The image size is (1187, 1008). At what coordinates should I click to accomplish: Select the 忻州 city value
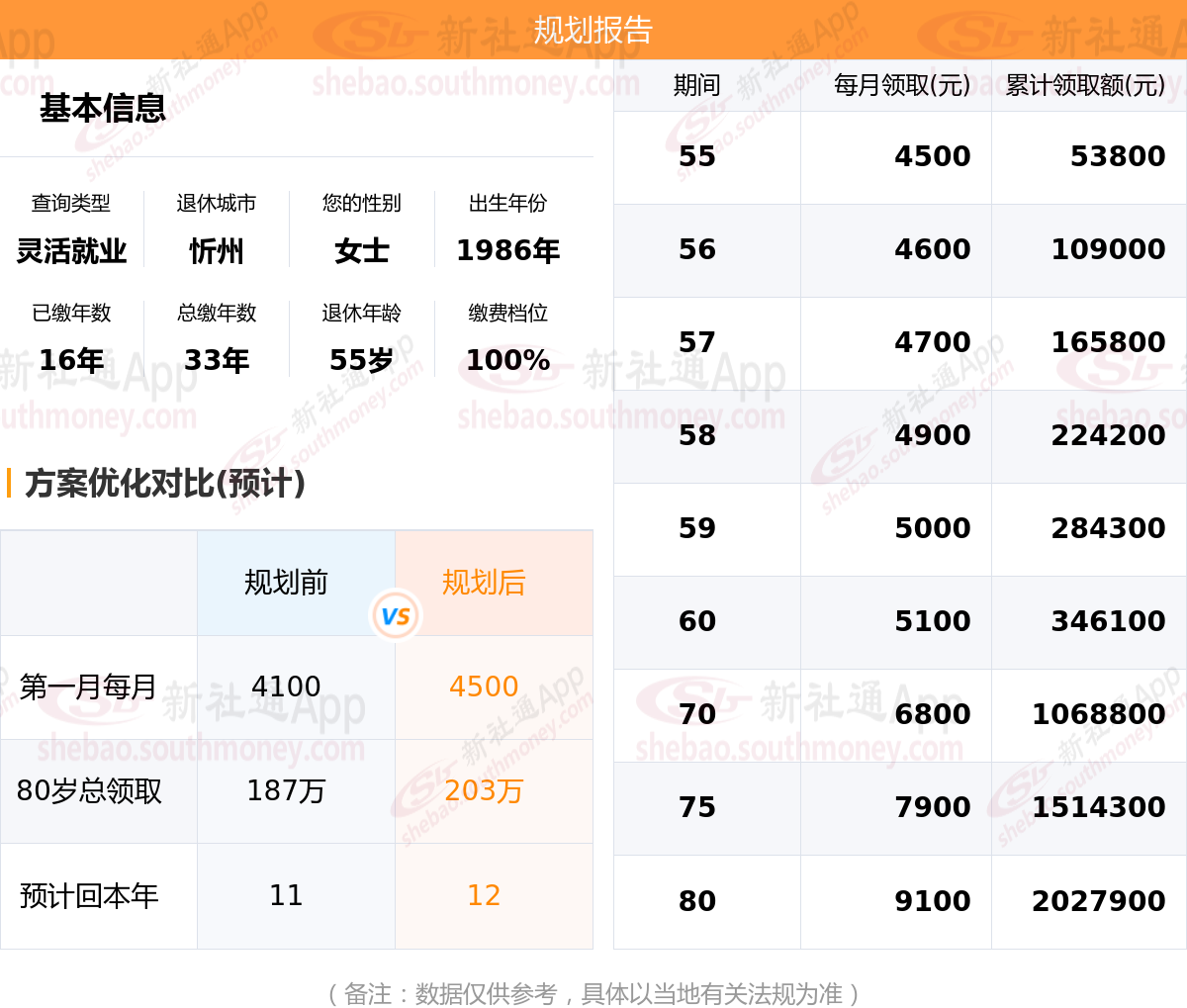(x=217, y=251)
